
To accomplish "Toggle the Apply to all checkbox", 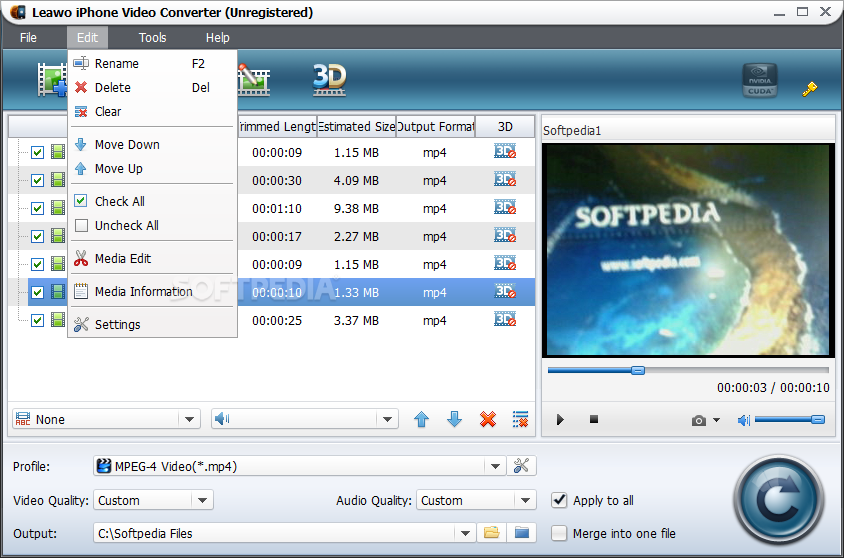I will 559,500.
